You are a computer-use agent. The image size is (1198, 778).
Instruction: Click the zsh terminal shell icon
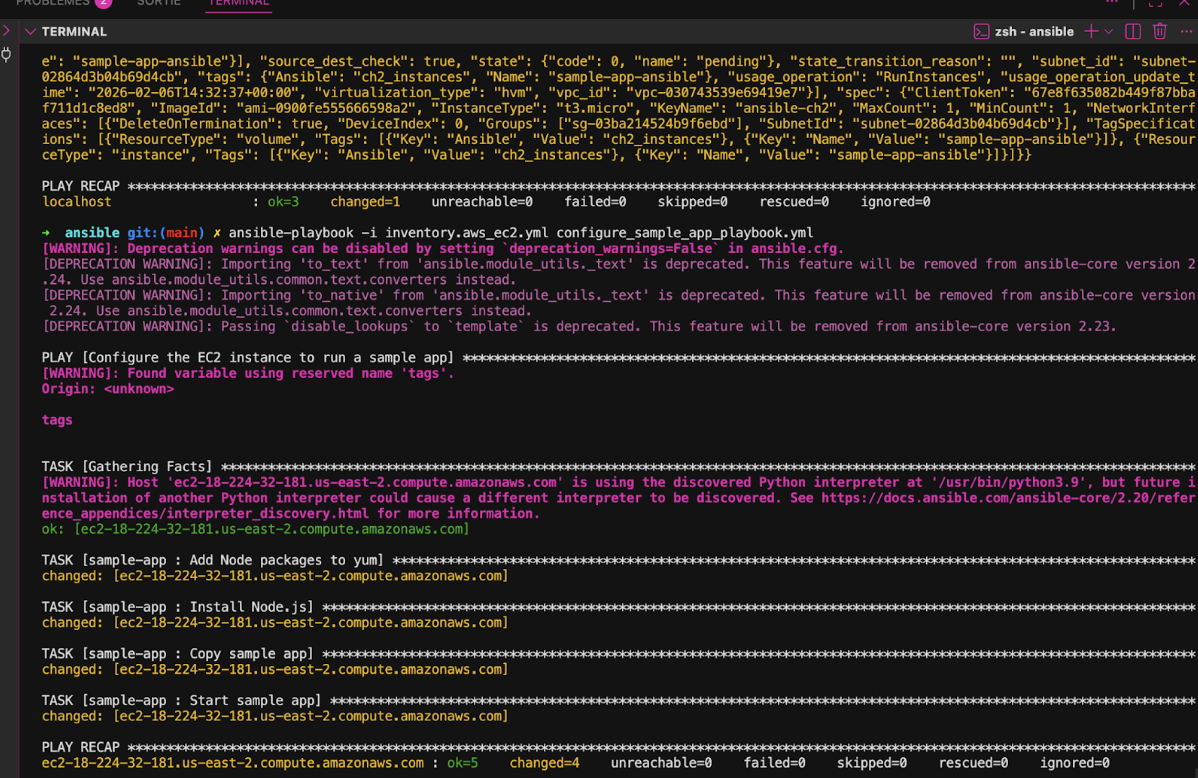tap(981, 32)
